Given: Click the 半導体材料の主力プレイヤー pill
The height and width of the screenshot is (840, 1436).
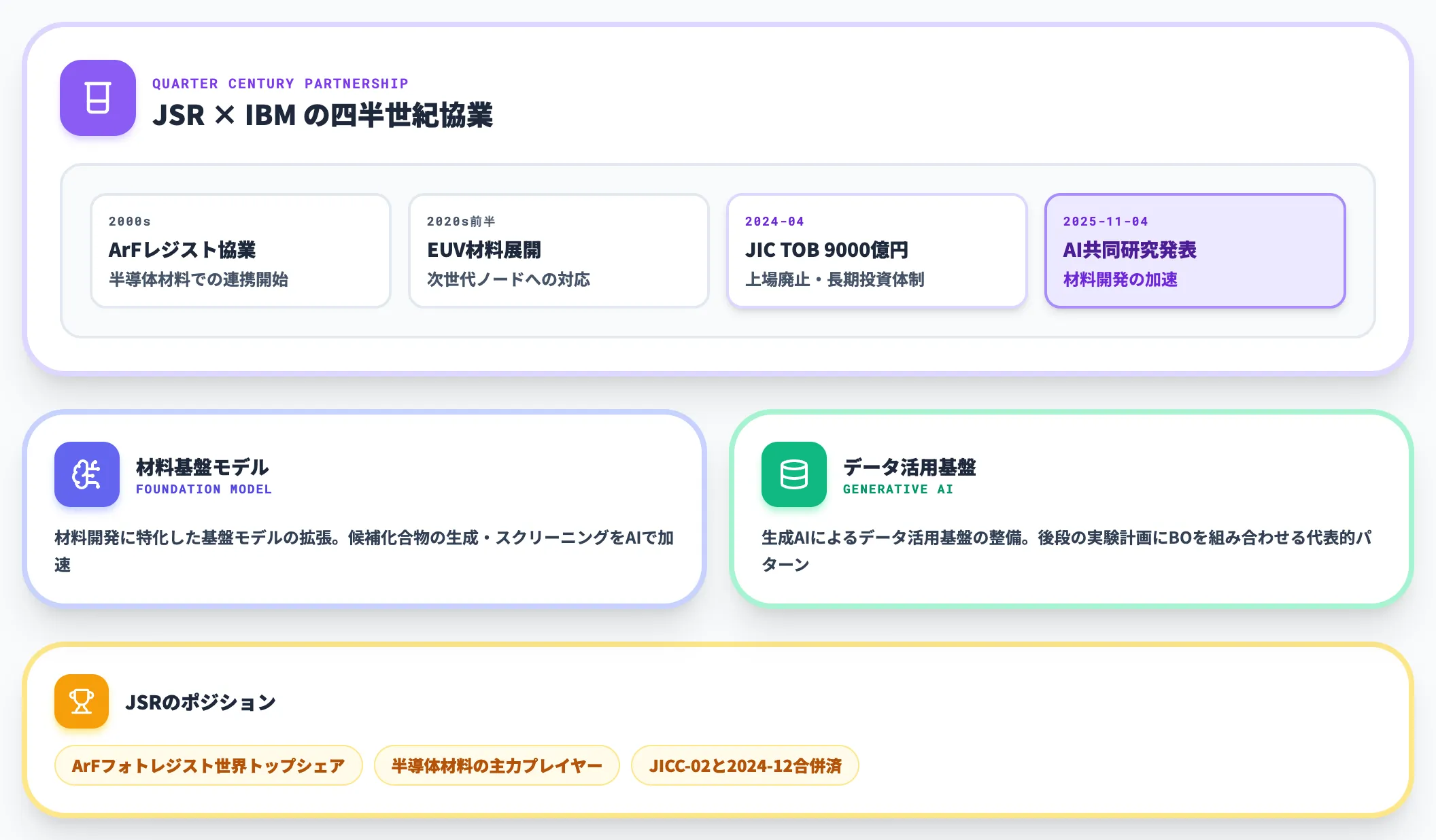Looking at the screenshot, I should 497,765.
